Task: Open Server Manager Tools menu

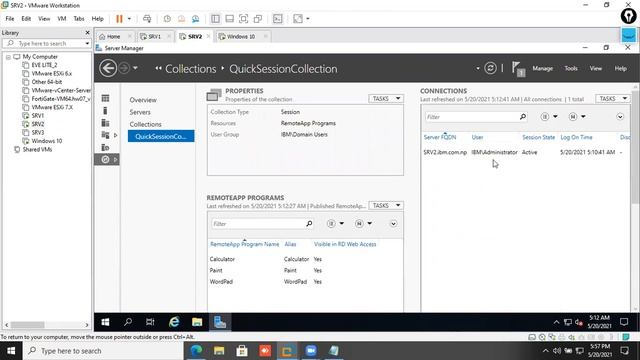Action: point(571,69)
